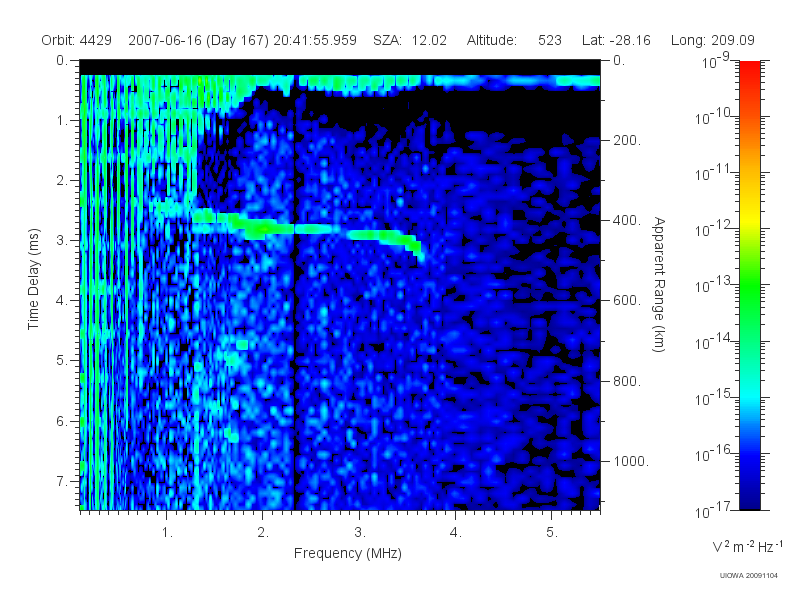800x600 pixels.
Task: Click the 'Orbit: 4429' header text
Action: click(77, 40)
